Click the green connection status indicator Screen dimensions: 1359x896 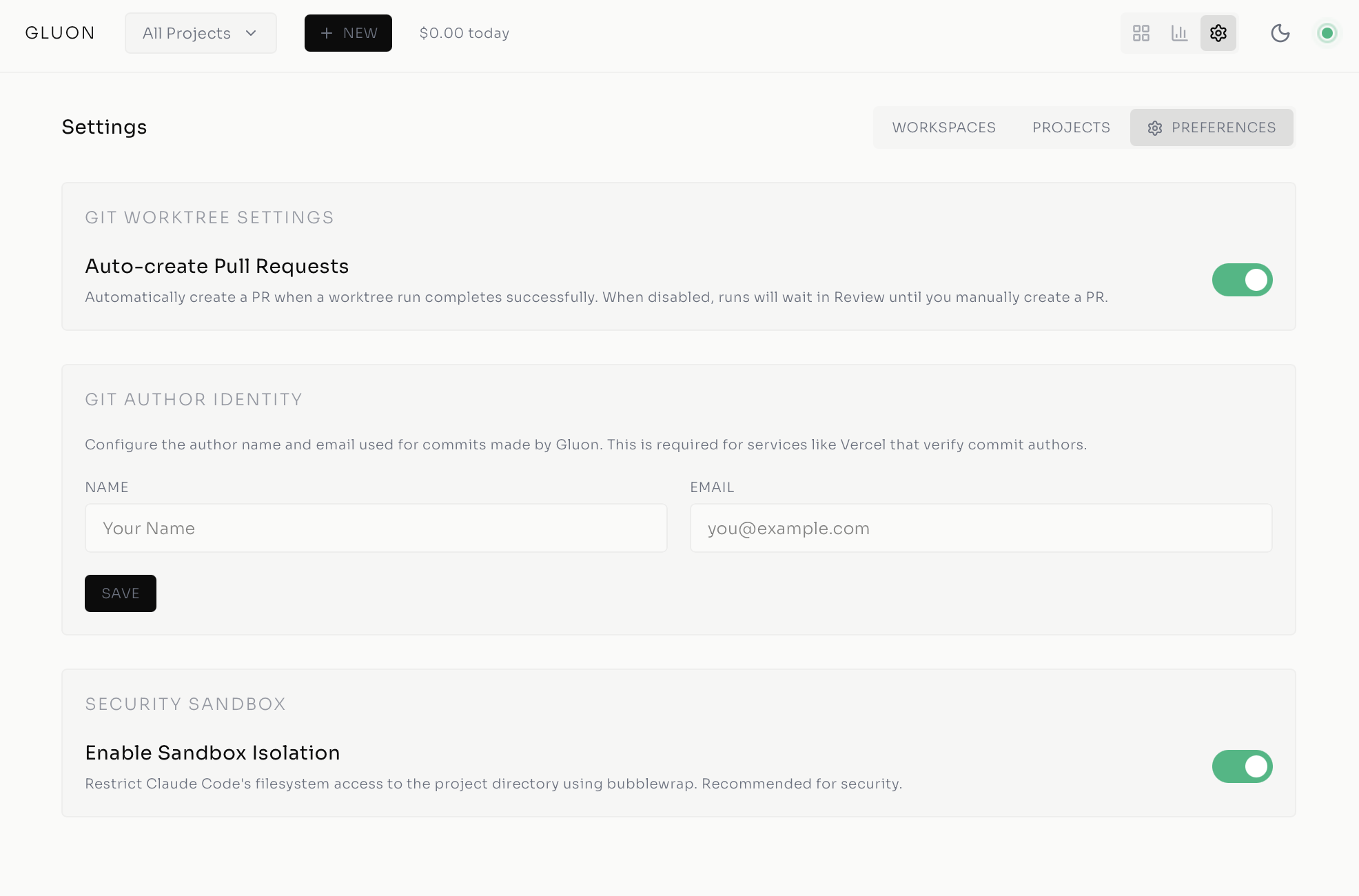tap(1327, 33)
